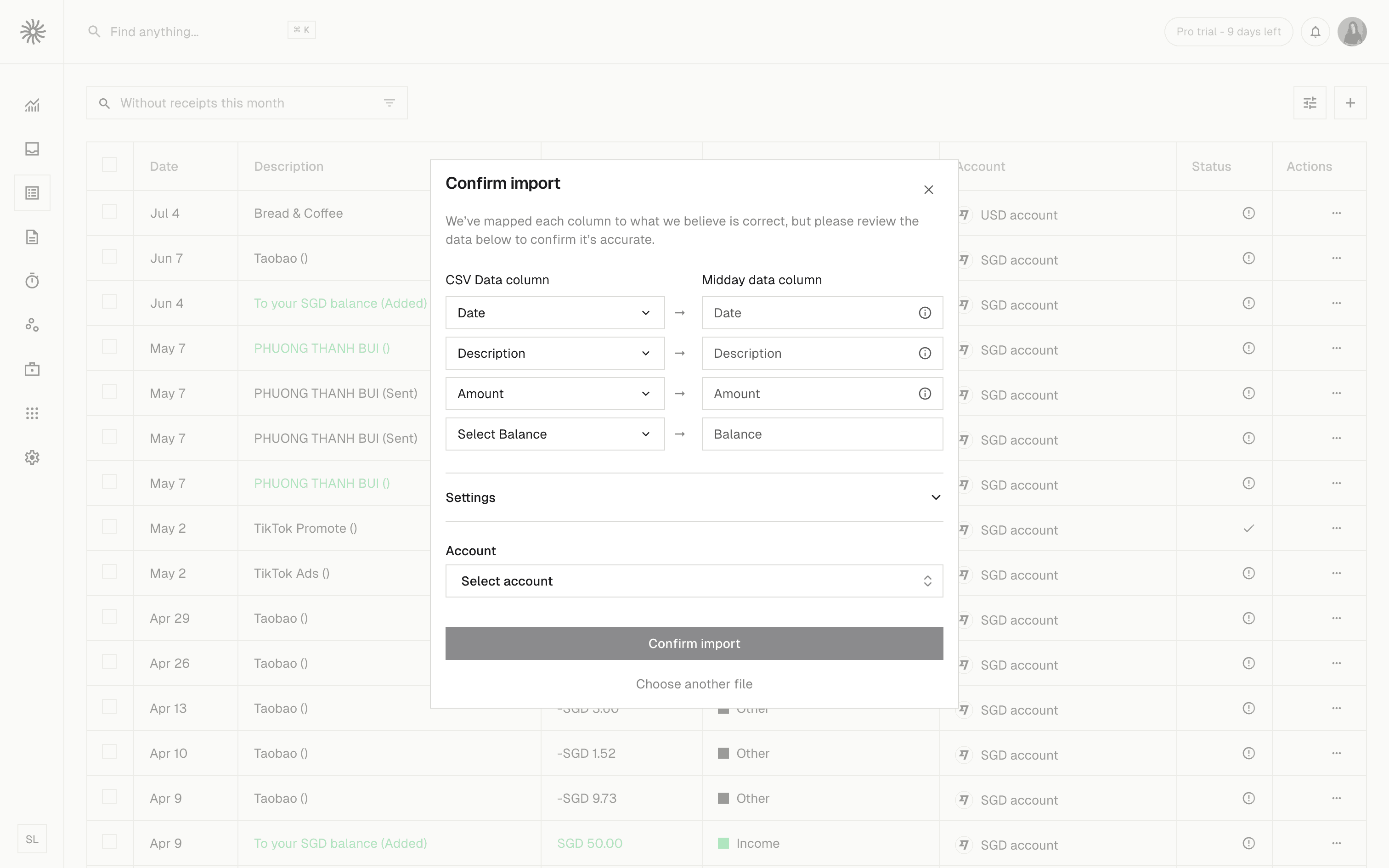Open the Inbox icon in sidebar

click(x=32, y=149)
